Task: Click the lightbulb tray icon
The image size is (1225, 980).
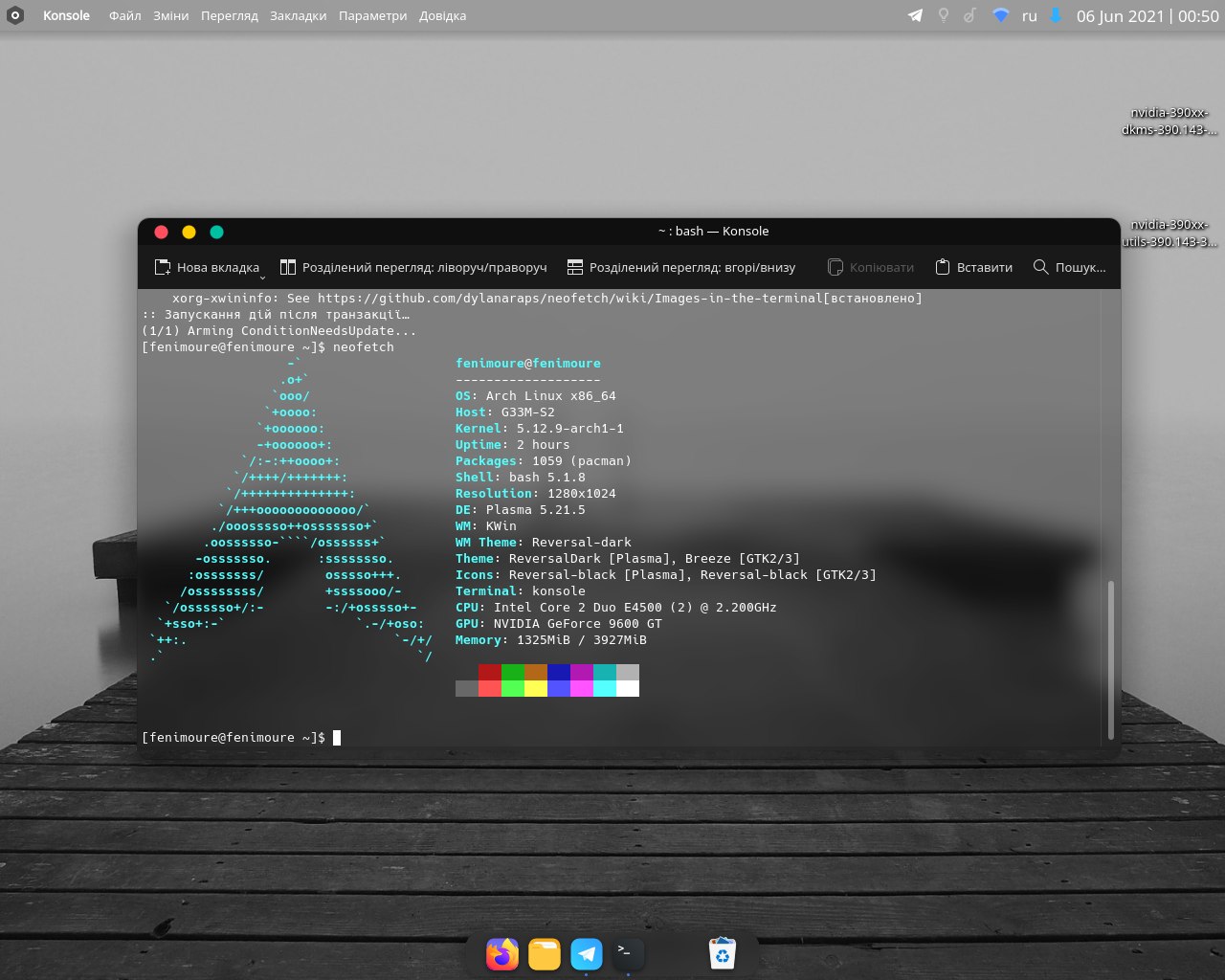Action: click(x=944, y=15)
